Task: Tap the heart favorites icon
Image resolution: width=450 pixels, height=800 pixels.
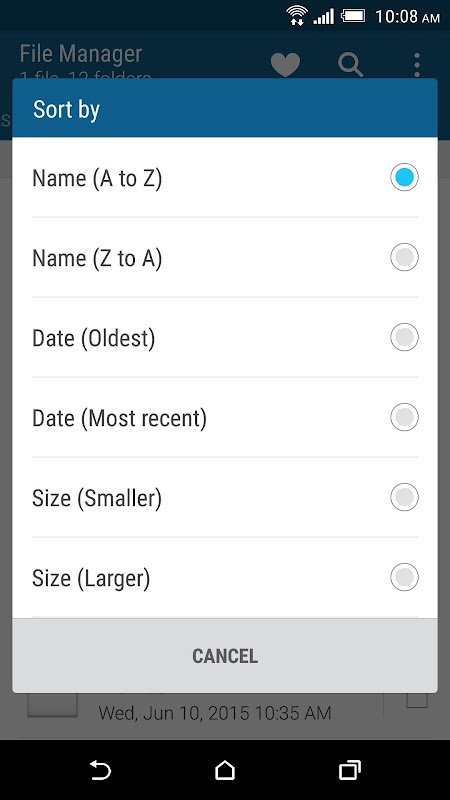Action: (x=285, y=65)
